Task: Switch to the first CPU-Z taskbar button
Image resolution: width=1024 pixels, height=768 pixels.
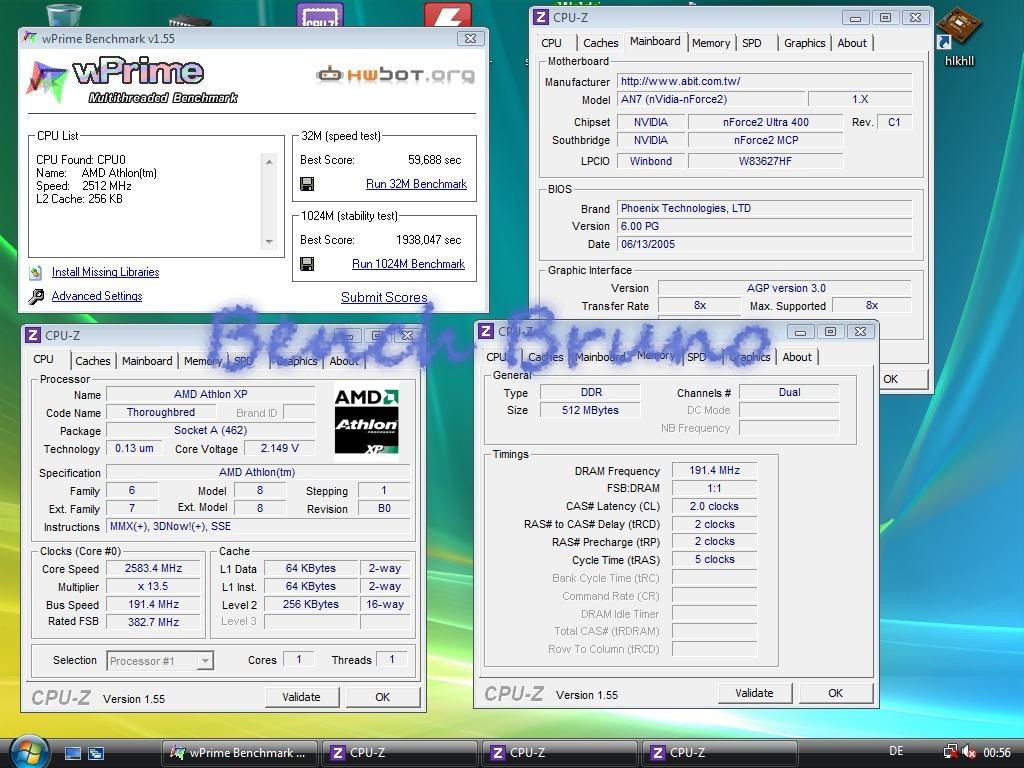Action: (400, 753)
